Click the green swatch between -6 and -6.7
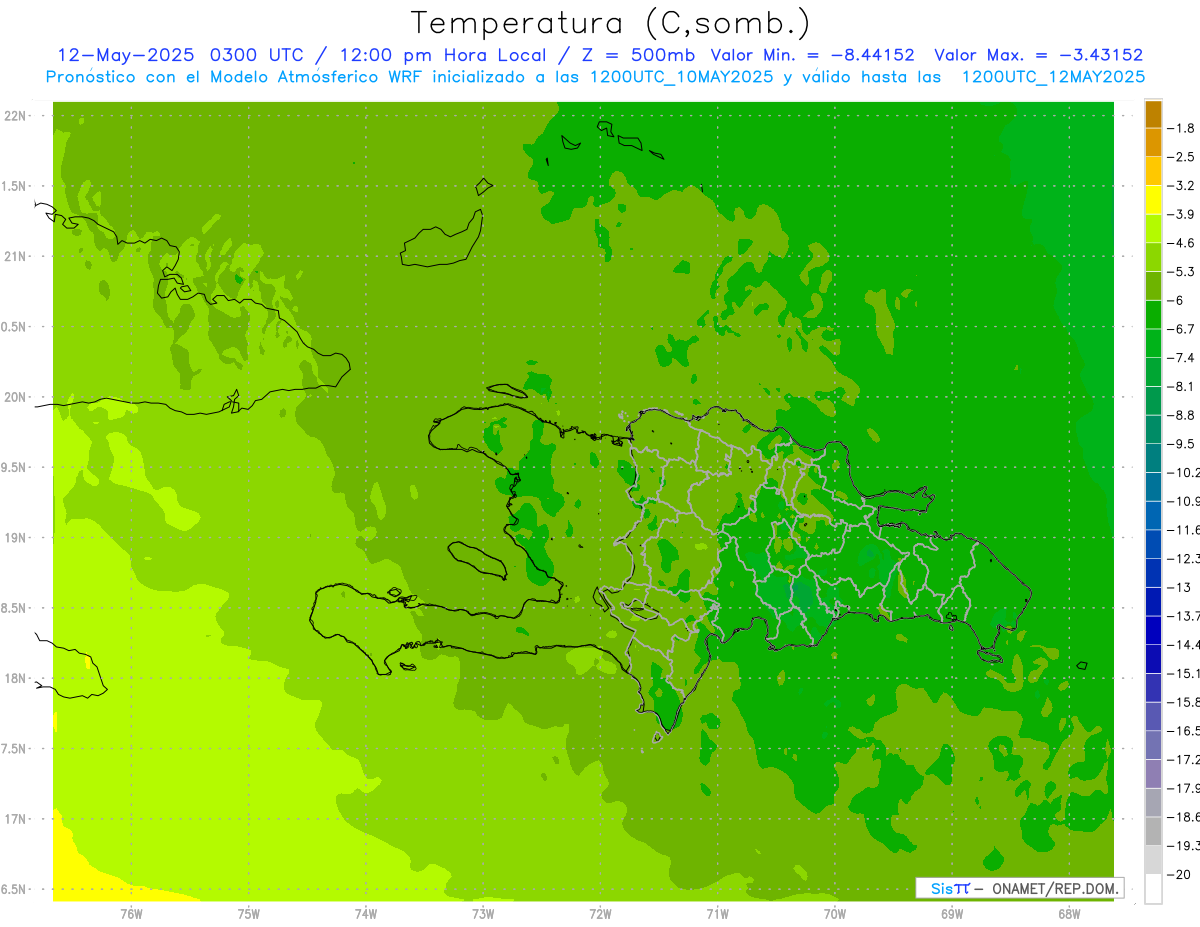This screenshot has width=1200, height=927. [1154, 315]
